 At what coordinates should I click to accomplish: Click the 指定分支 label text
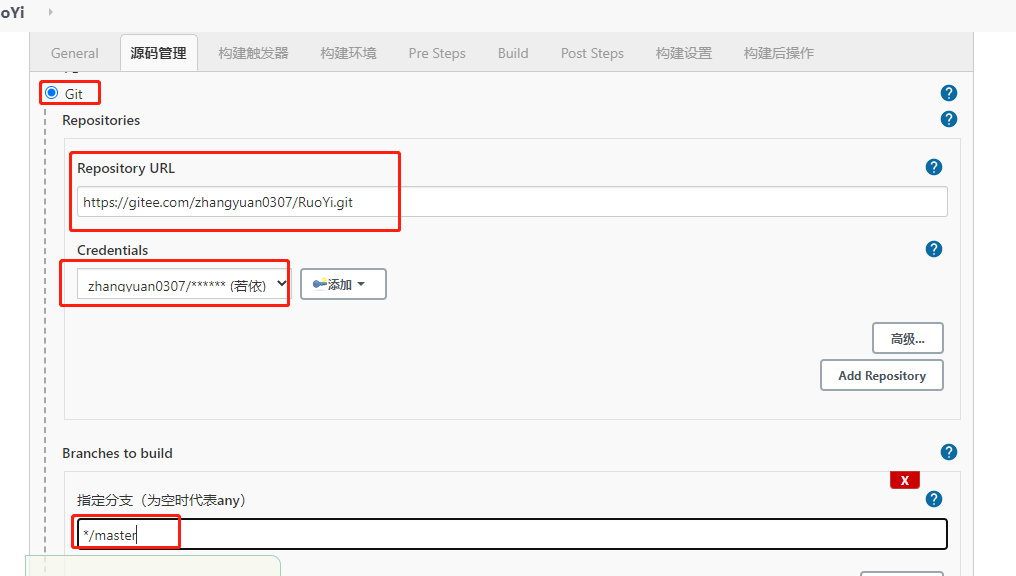[x=161, y=500]
